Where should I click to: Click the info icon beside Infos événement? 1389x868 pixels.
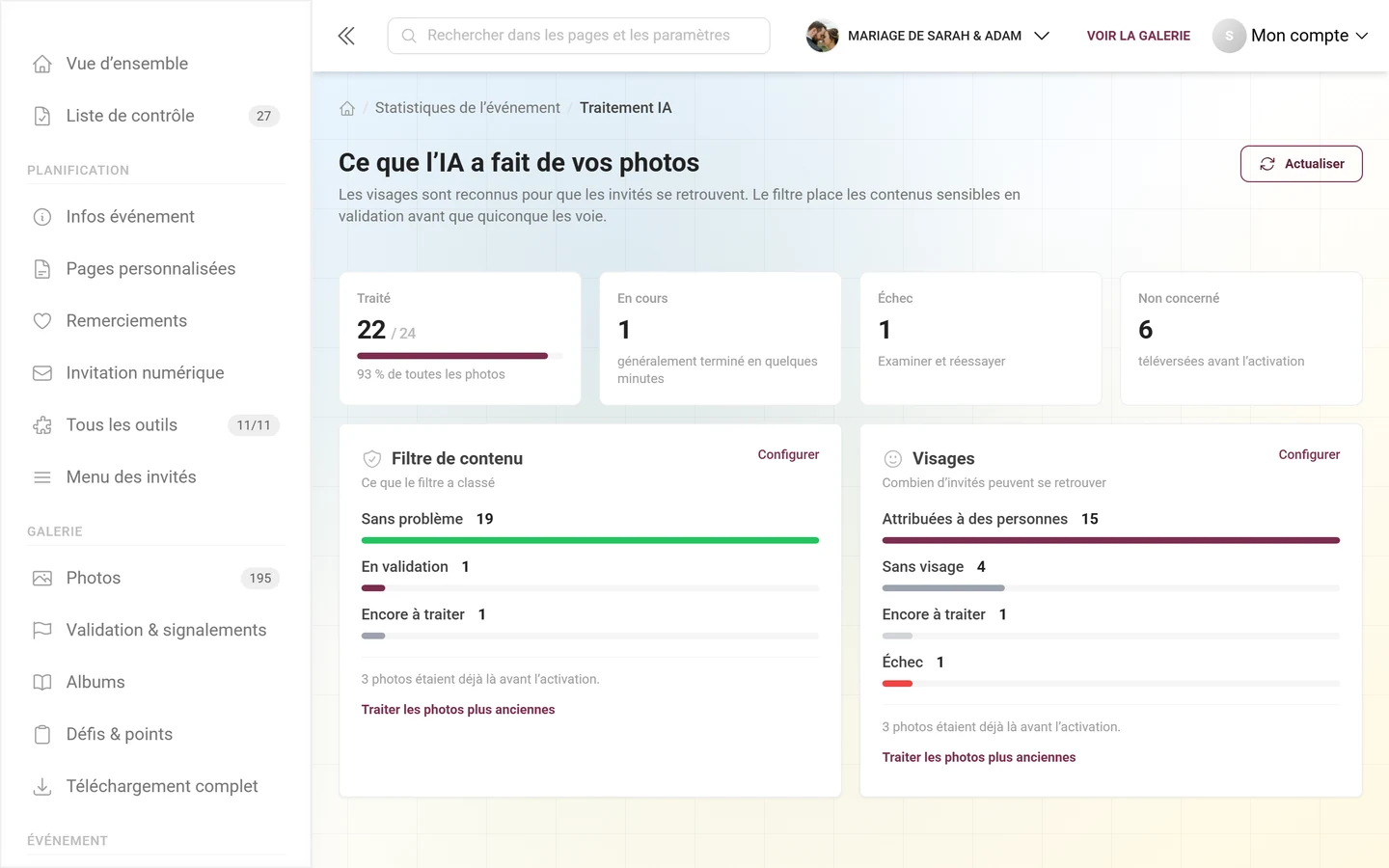coord(42,217)
